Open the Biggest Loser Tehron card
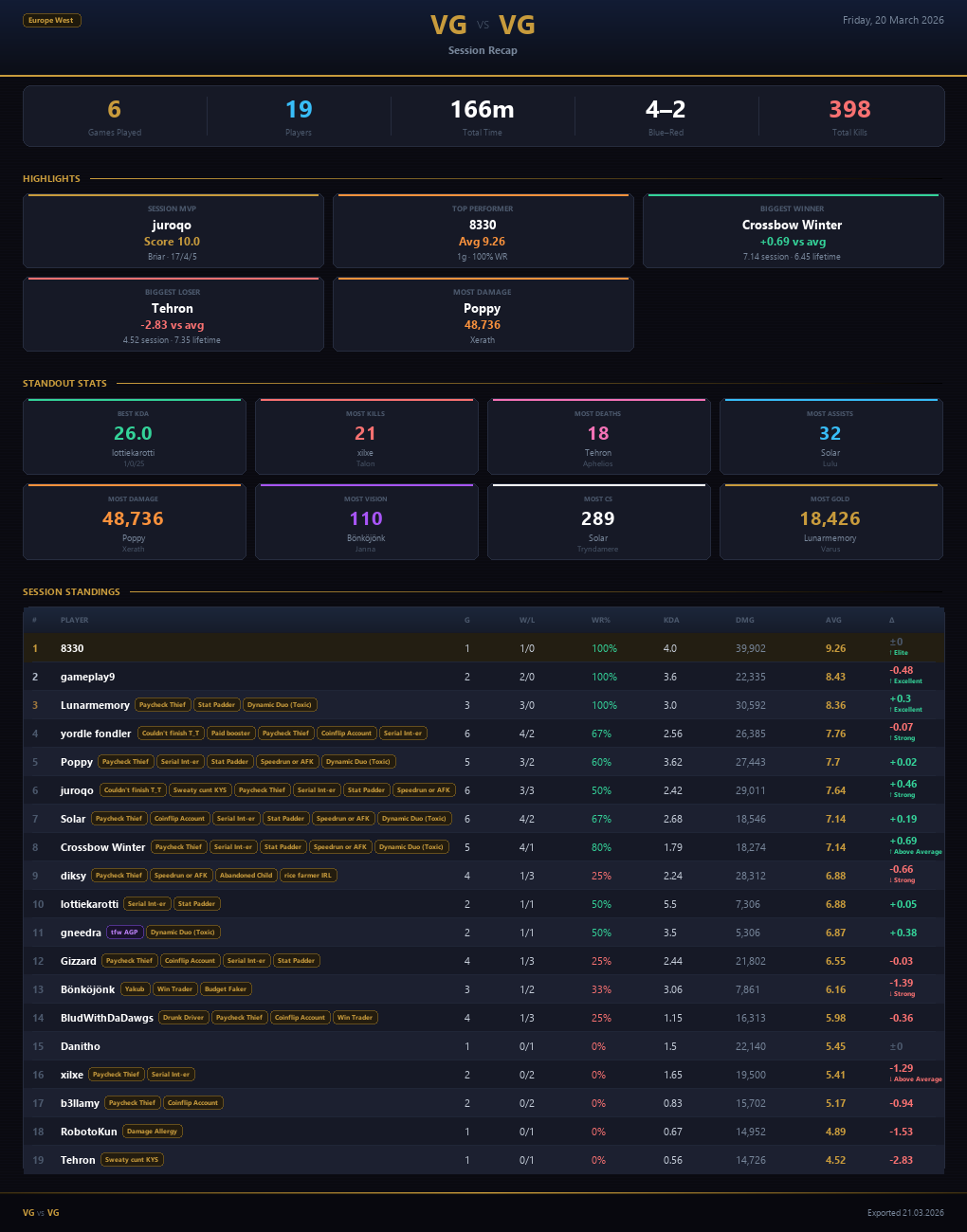The height and width of the screenshot is (1232, 967). pyautogui.click(x=173, y=315)
